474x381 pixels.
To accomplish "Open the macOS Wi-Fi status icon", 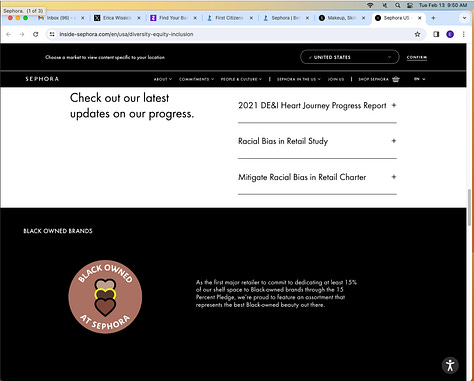I will (370, 5).
